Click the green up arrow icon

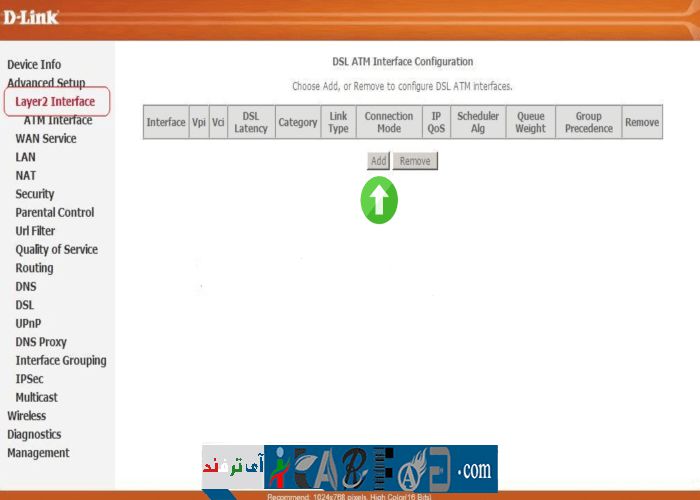(x=379, y=200)
